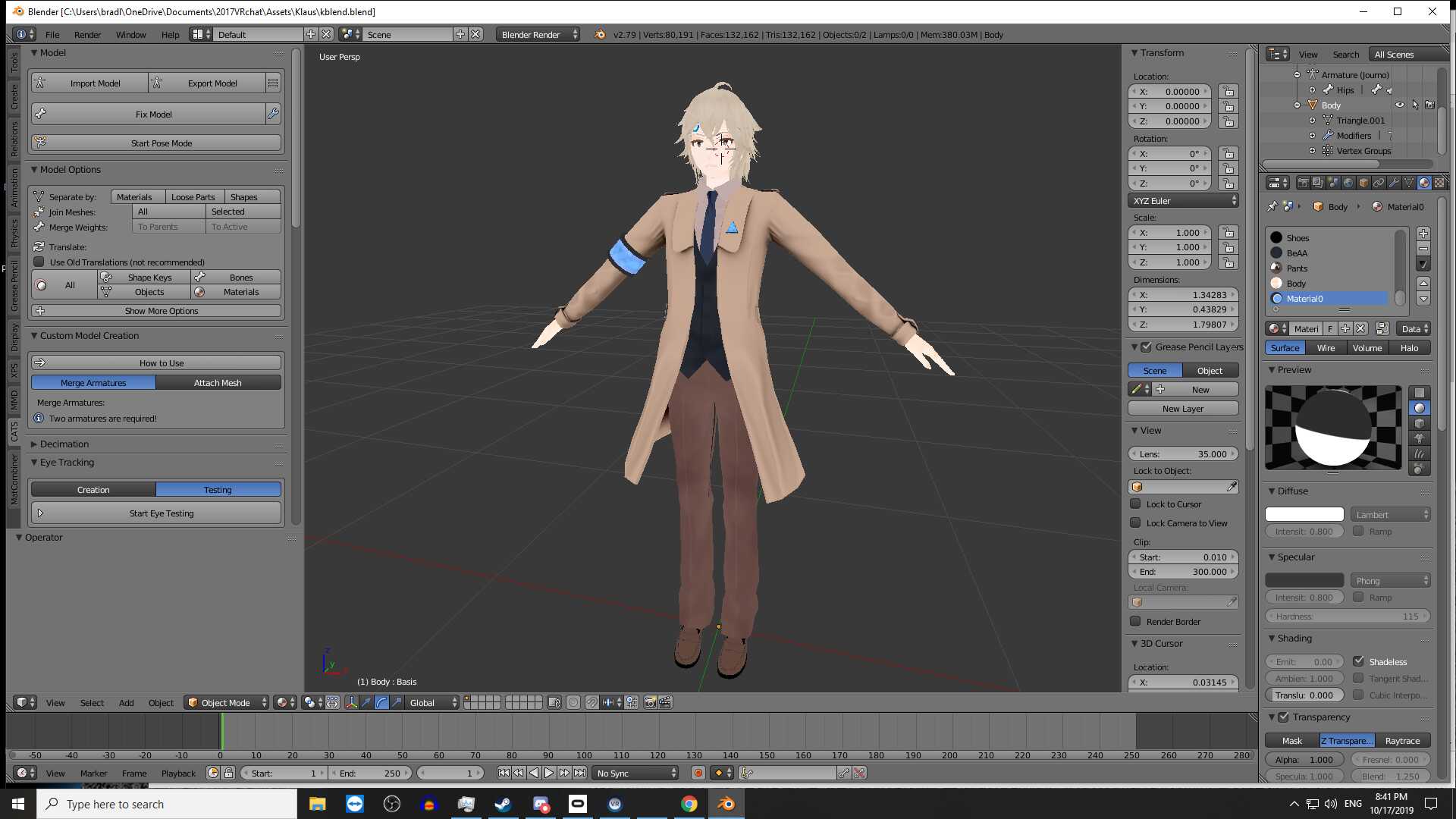Switch to the Wire material tab
The image size is (1456, 819).
tap(1326, 348)
